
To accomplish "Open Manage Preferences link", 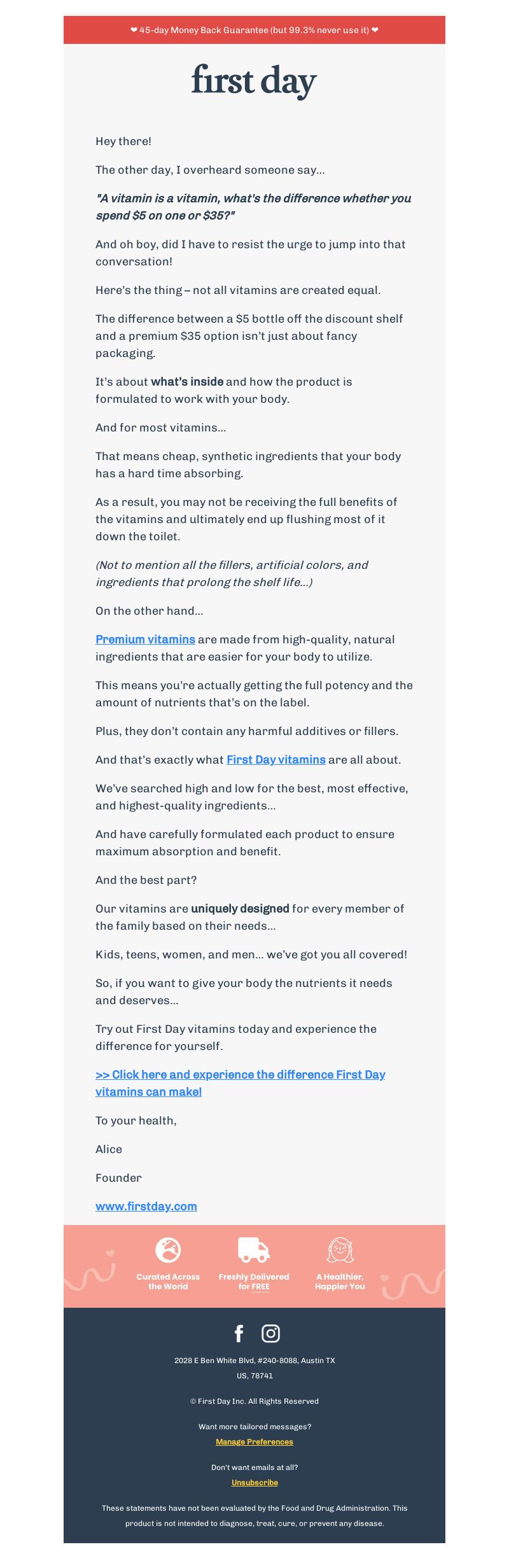I will click(x=254, y=1442).
